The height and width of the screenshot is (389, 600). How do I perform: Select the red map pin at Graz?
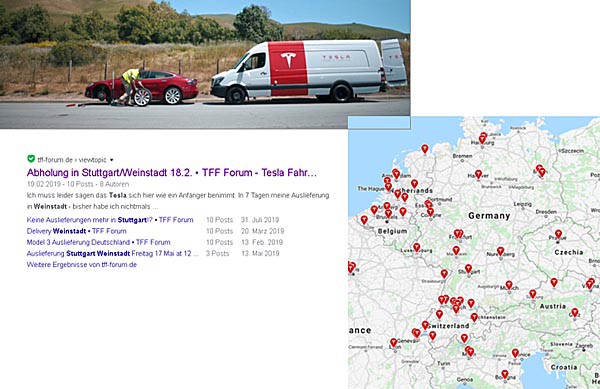(x=574, y=312)
